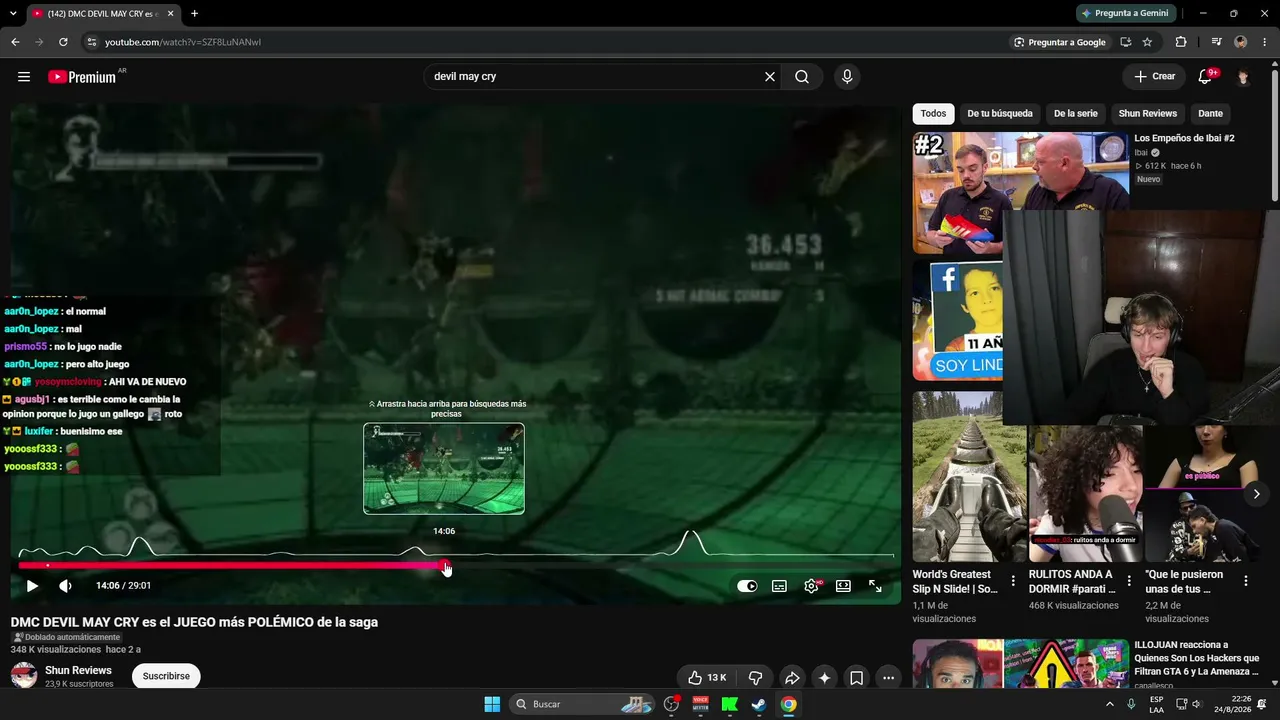Open Chrome profile avatar
The height and width of the screenshot is (720, 1280).
(x=1241, y=42)
